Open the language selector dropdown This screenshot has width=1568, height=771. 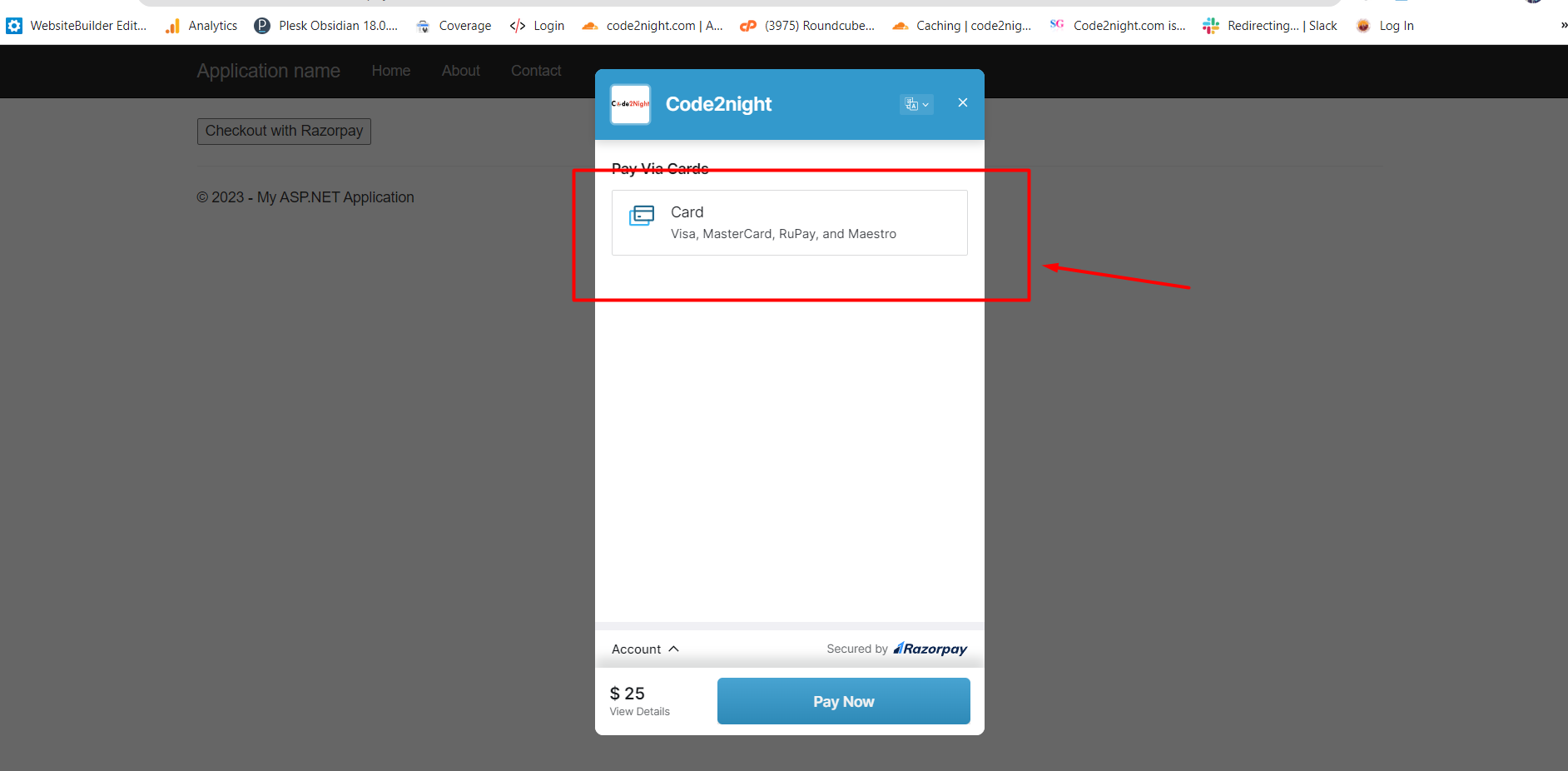pyautogui.click(x=916, y=104)
